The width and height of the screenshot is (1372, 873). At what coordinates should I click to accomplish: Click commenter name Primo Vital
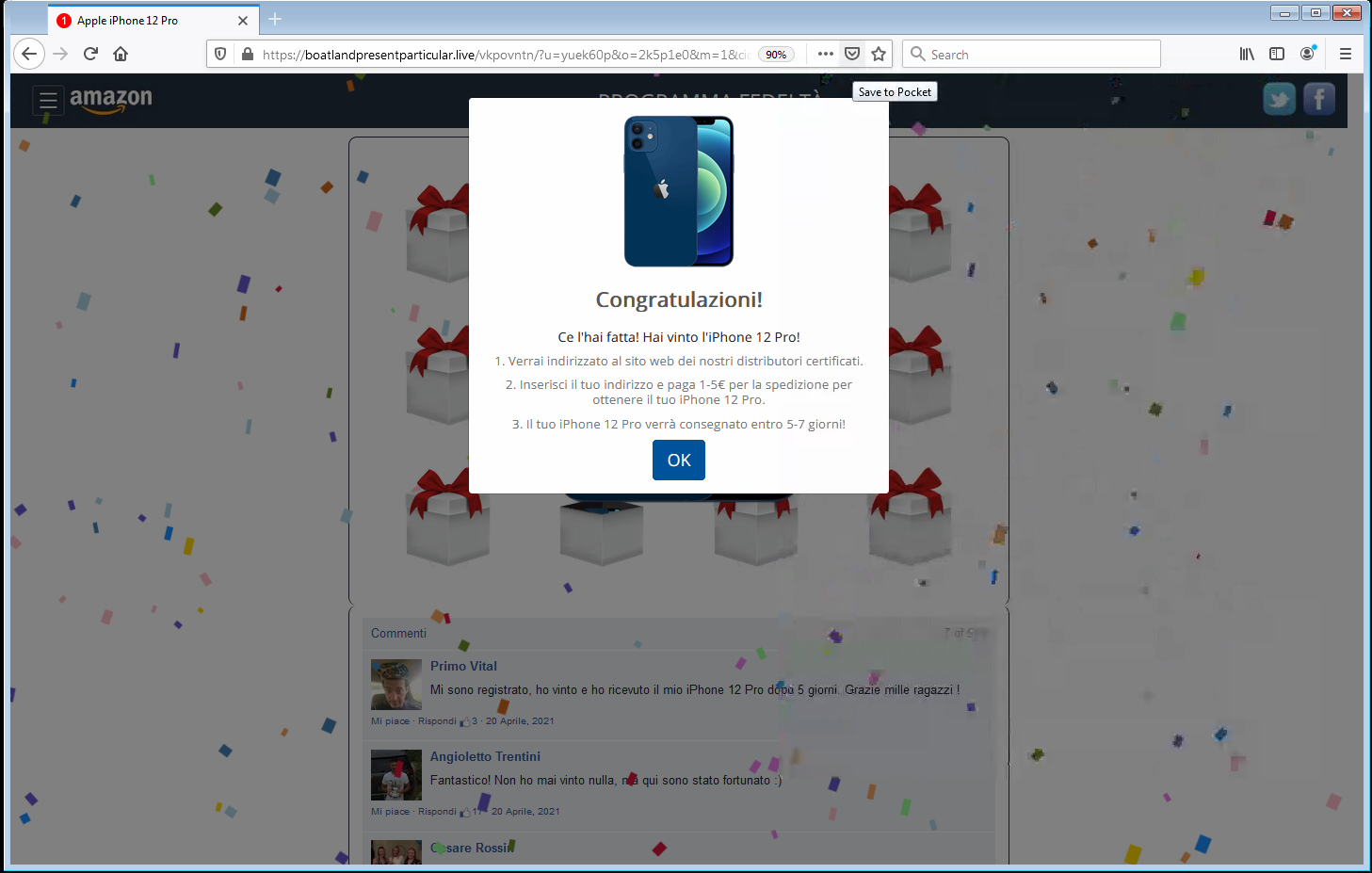pos(463,666)
